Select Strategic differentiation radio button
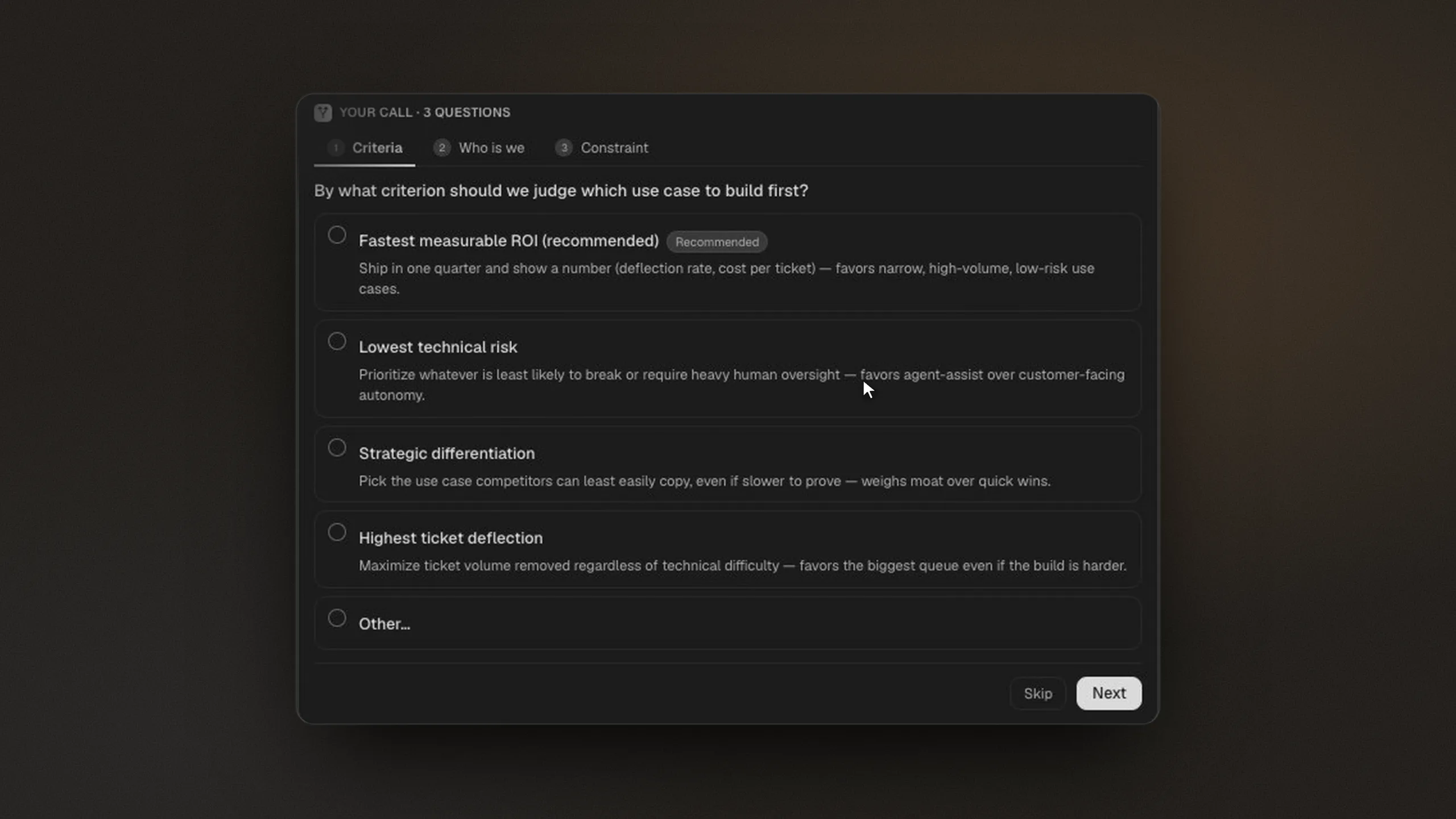Image resolution: width=1456 pixels, height=819 pixels. click(337, 448)
